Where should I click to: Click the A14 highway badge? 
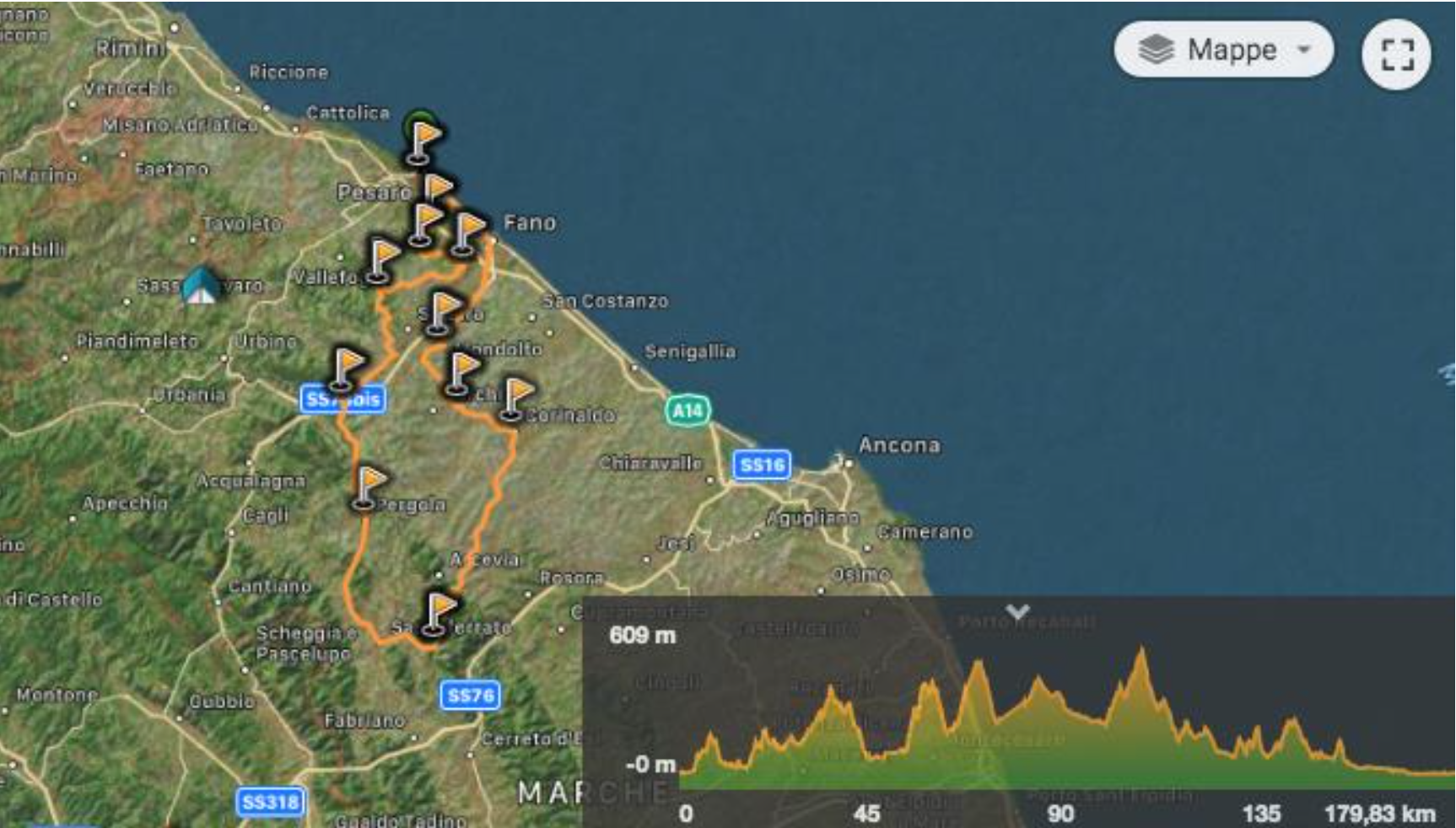point(688,411)
